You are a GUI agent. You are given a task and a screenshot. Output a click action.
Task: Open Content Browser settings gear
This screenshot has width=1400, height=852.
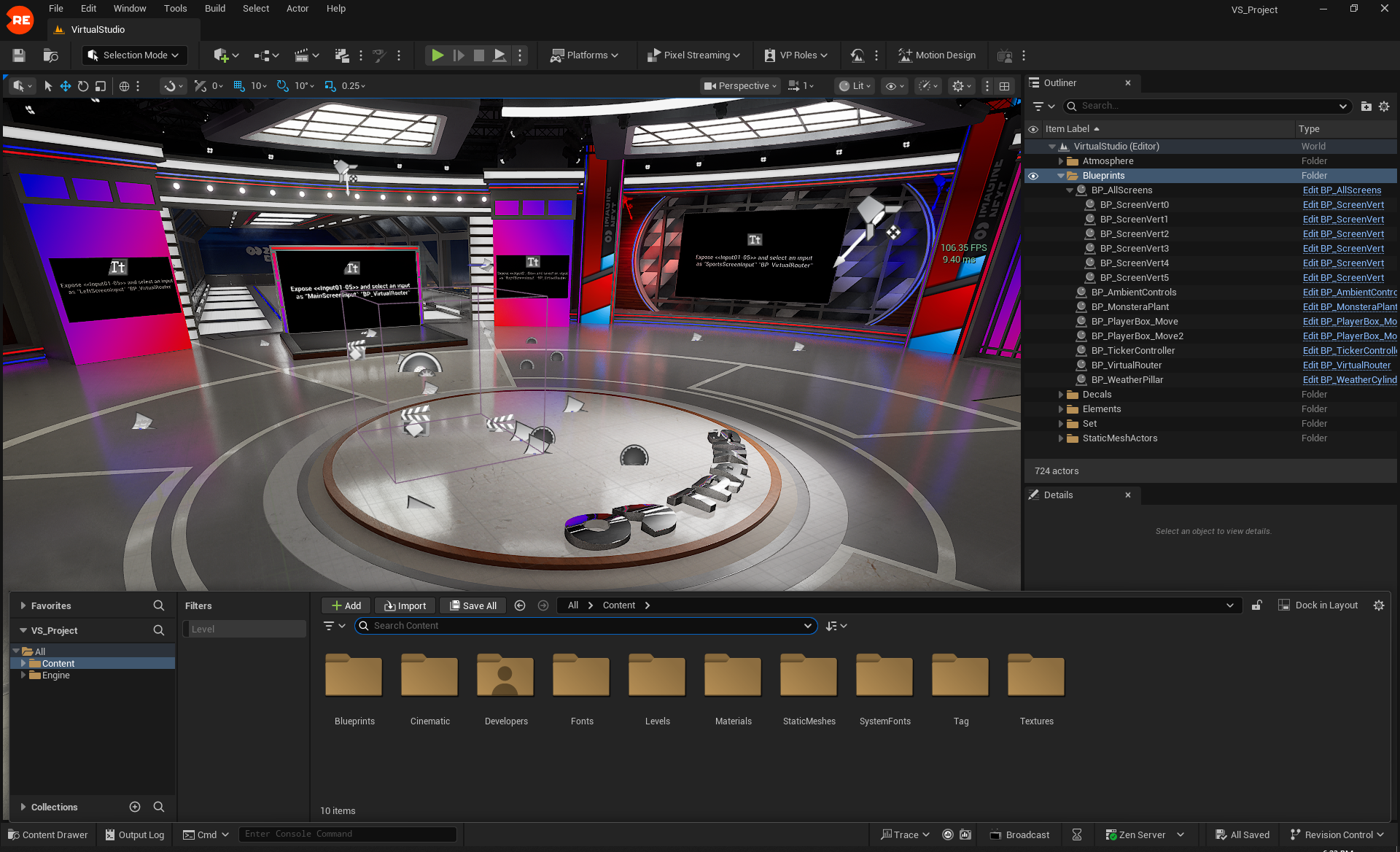click(x=1378, y=605)
